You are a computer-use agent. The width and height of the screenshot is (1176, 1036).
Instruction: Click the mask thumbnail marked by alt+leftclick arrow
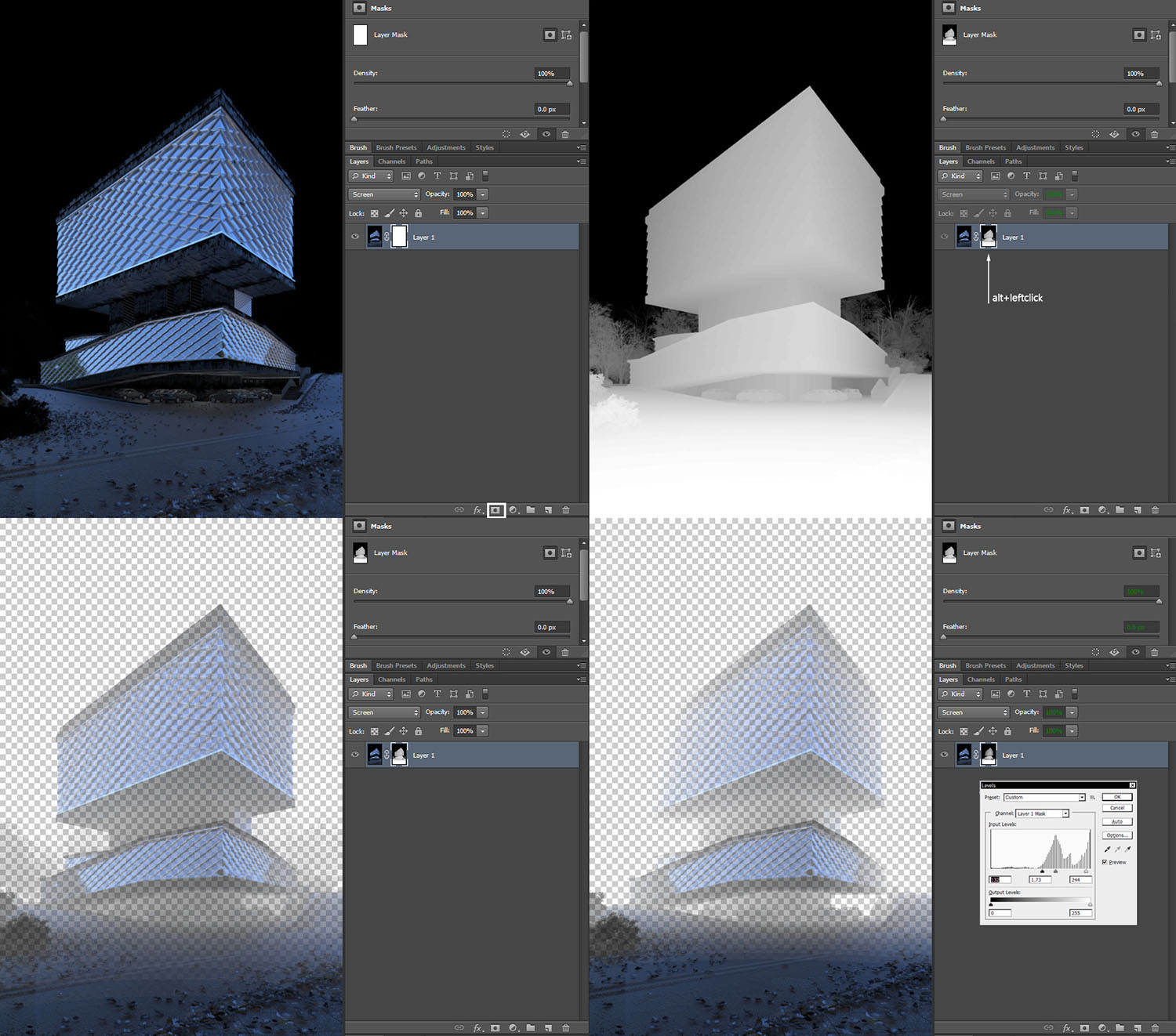pyautogui.click(x=989, y=237)
